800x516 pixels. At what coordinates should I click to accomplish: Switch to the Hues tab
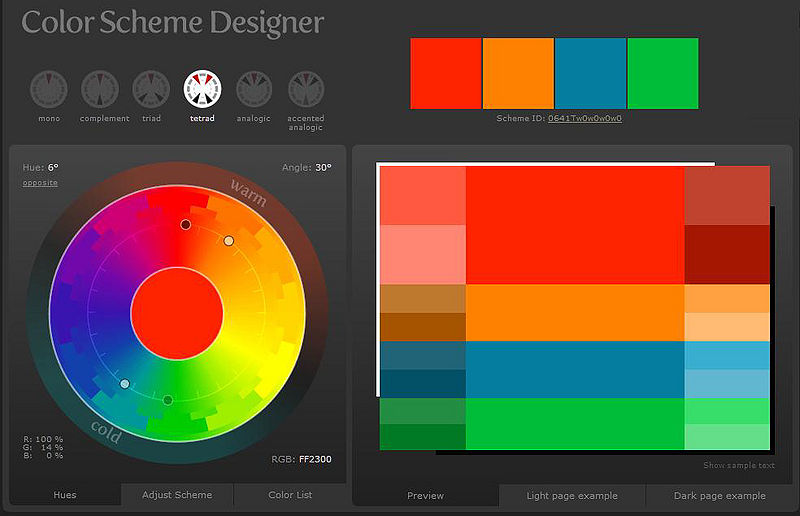coord(65,495)
